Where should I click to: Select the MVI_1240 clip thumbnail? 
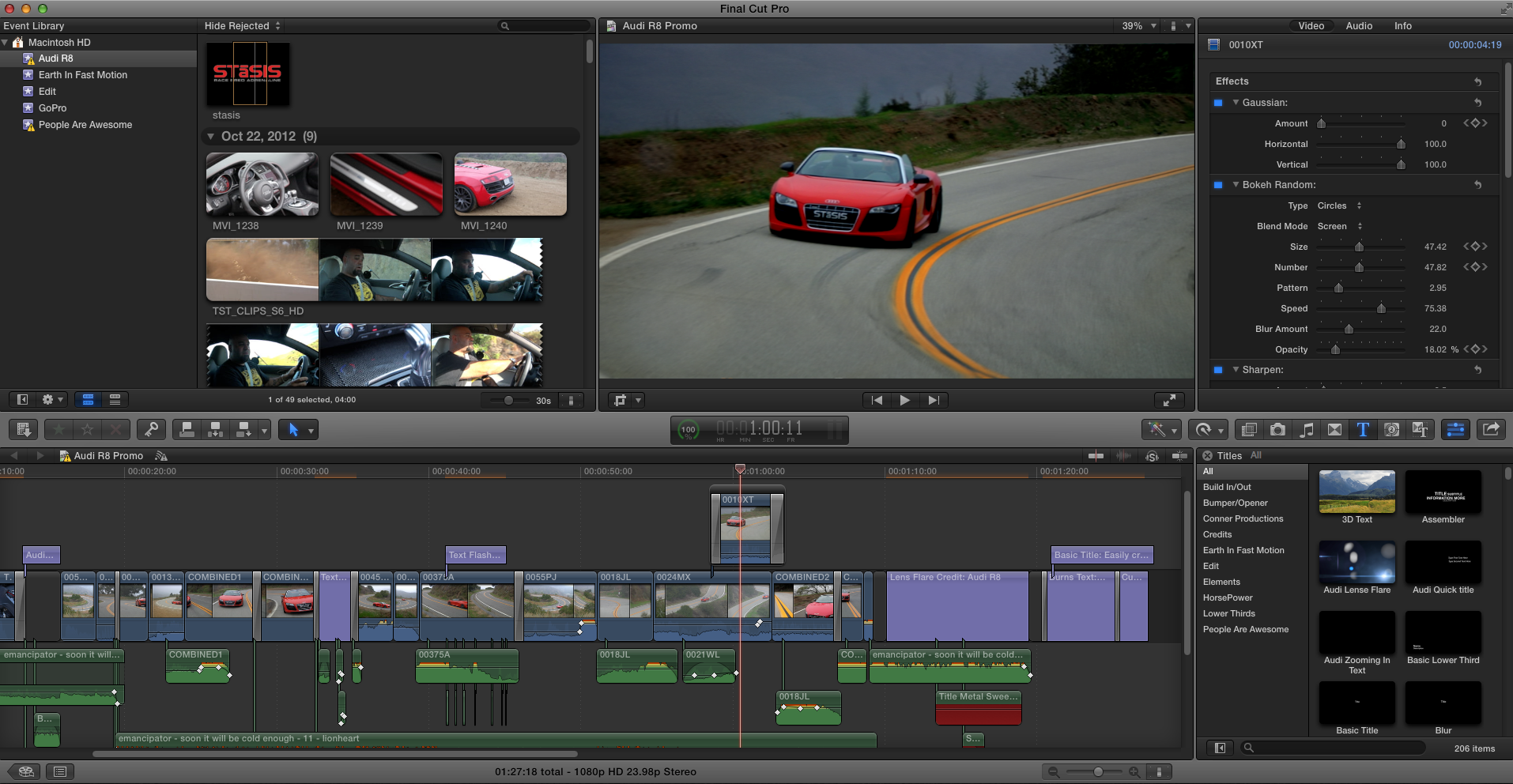(511, 184)
